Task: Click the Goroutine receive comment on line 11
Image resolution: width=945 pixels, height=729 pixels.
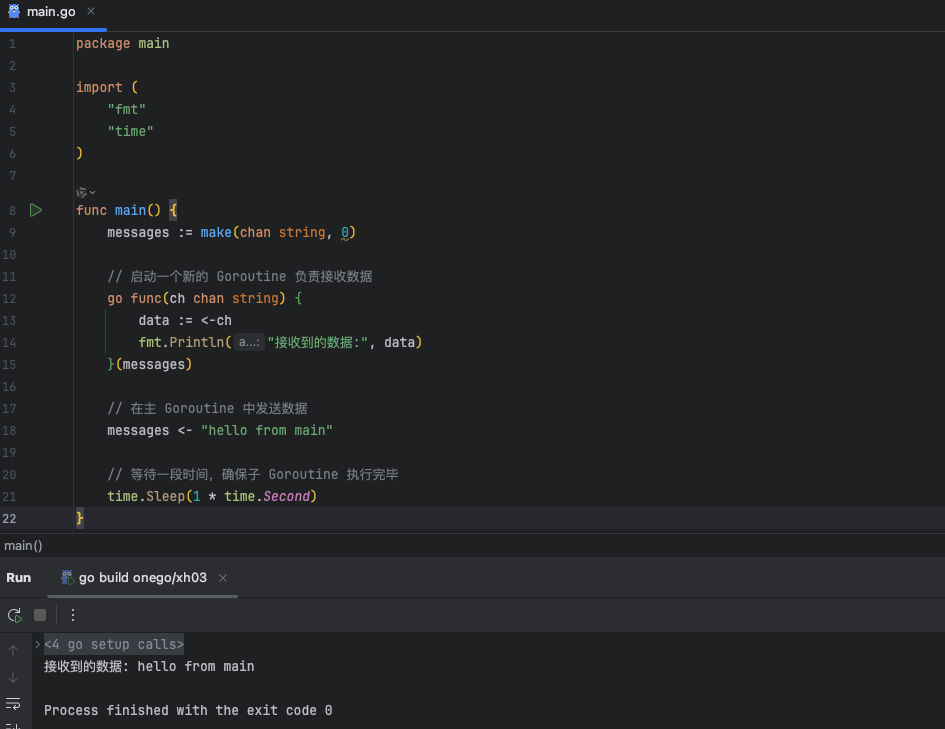Action: coord(239,276)
